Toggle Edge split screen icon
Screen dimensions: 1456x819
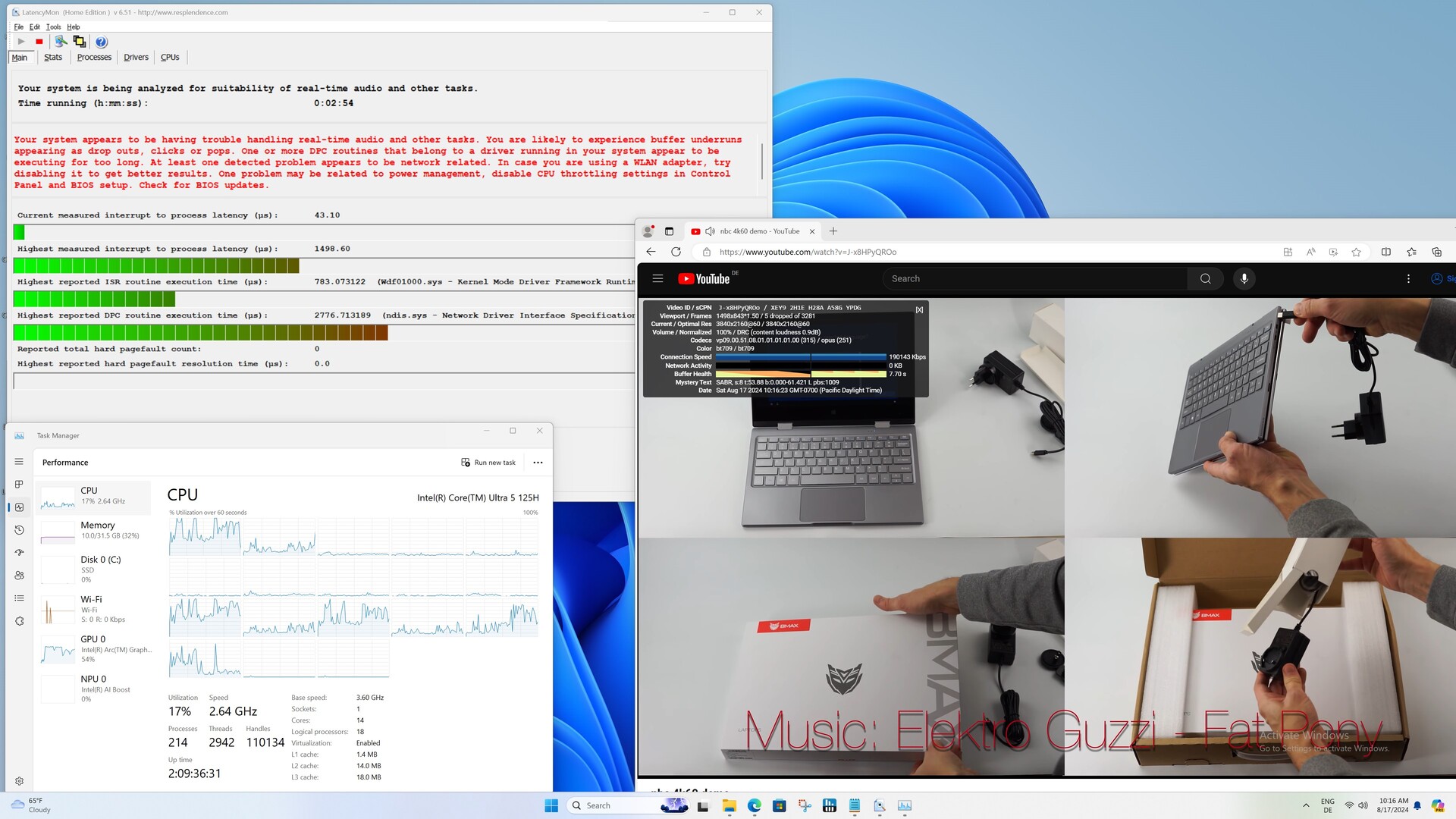coord(1385,252)
